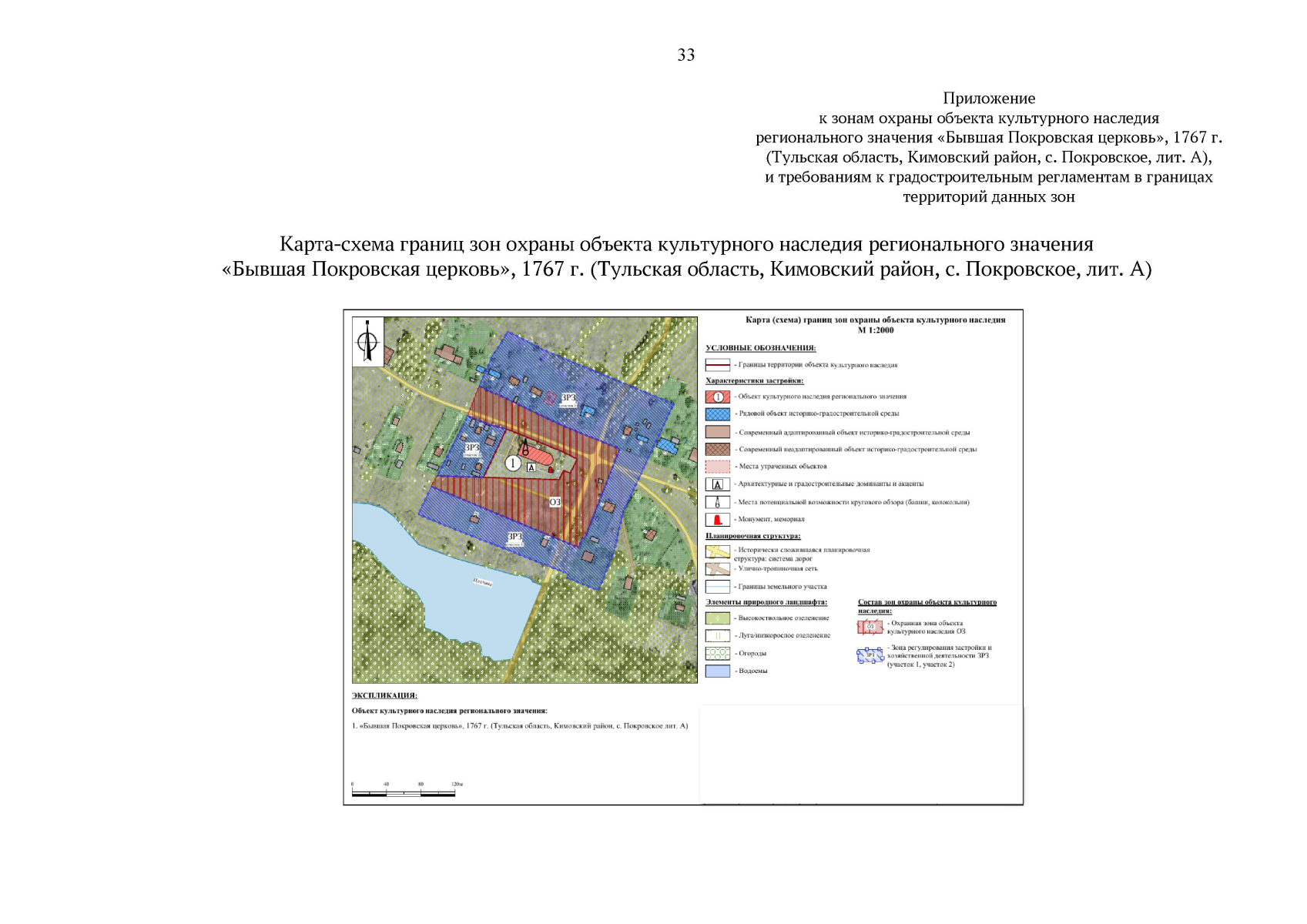Click legend symbol for historical road system
Screen dimensions: 1307x924
(x=718, y=551)
